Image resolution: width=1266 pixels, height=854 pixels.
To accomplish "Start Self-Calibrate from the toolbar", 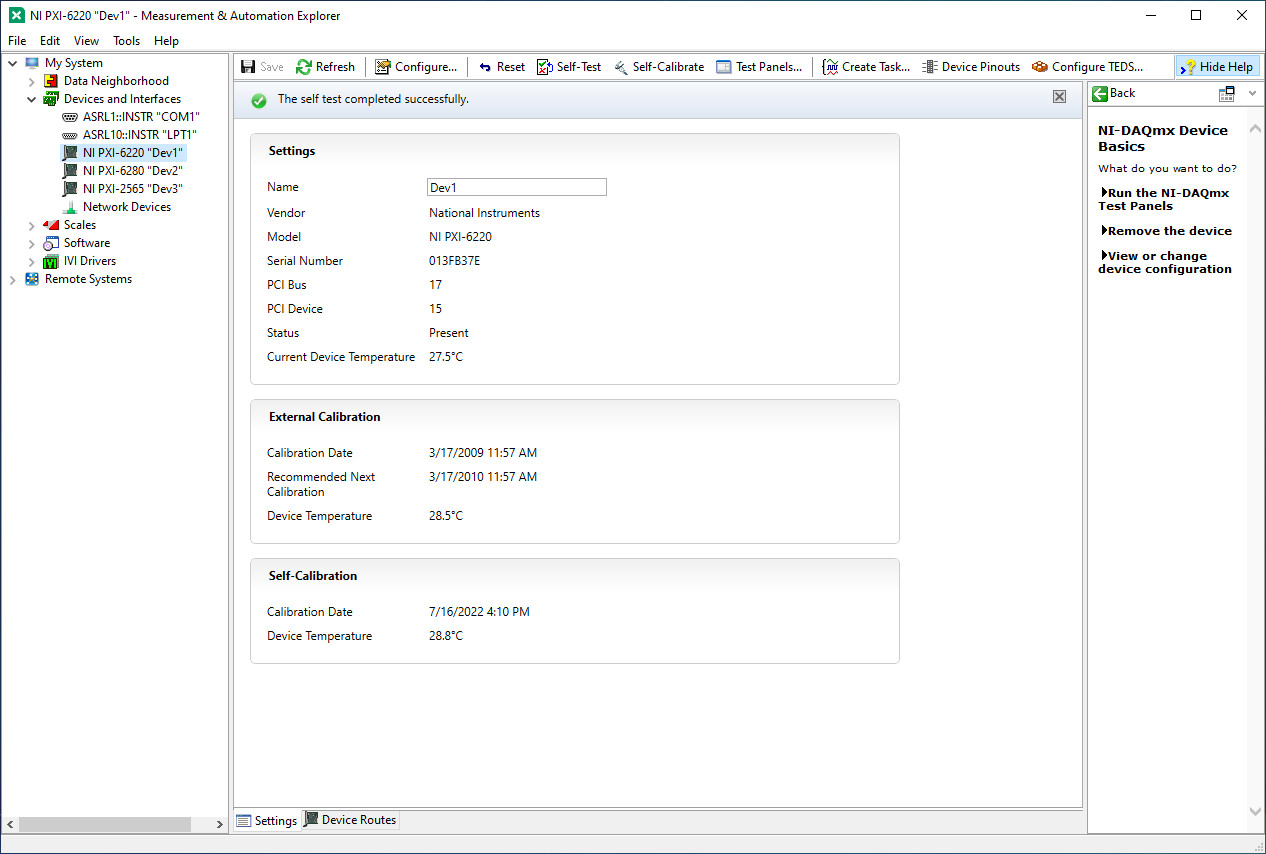I will tap(658, 67).
